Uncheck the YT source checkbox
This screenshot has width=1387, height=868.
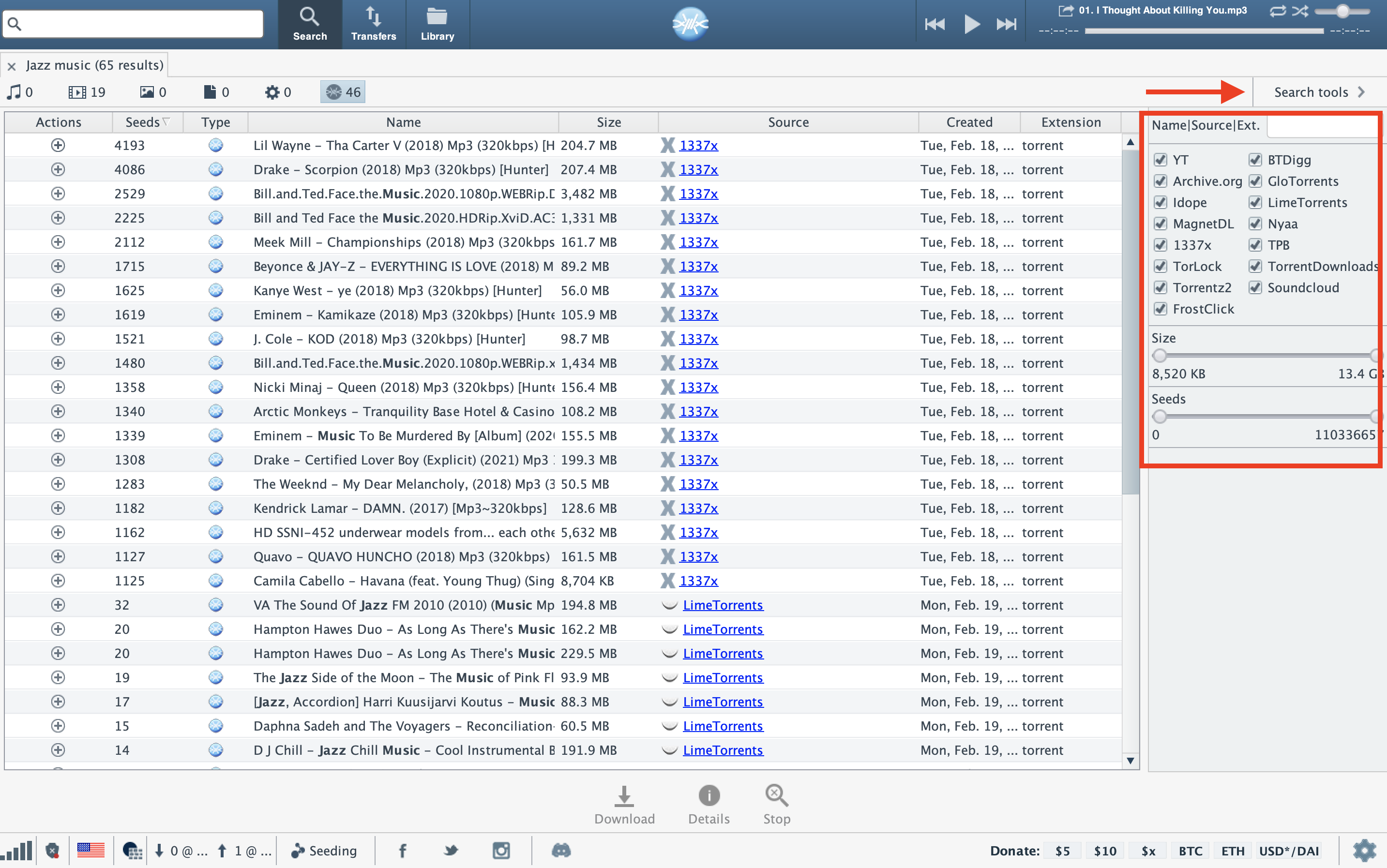pyautogui.click(x=1160, y=160)
